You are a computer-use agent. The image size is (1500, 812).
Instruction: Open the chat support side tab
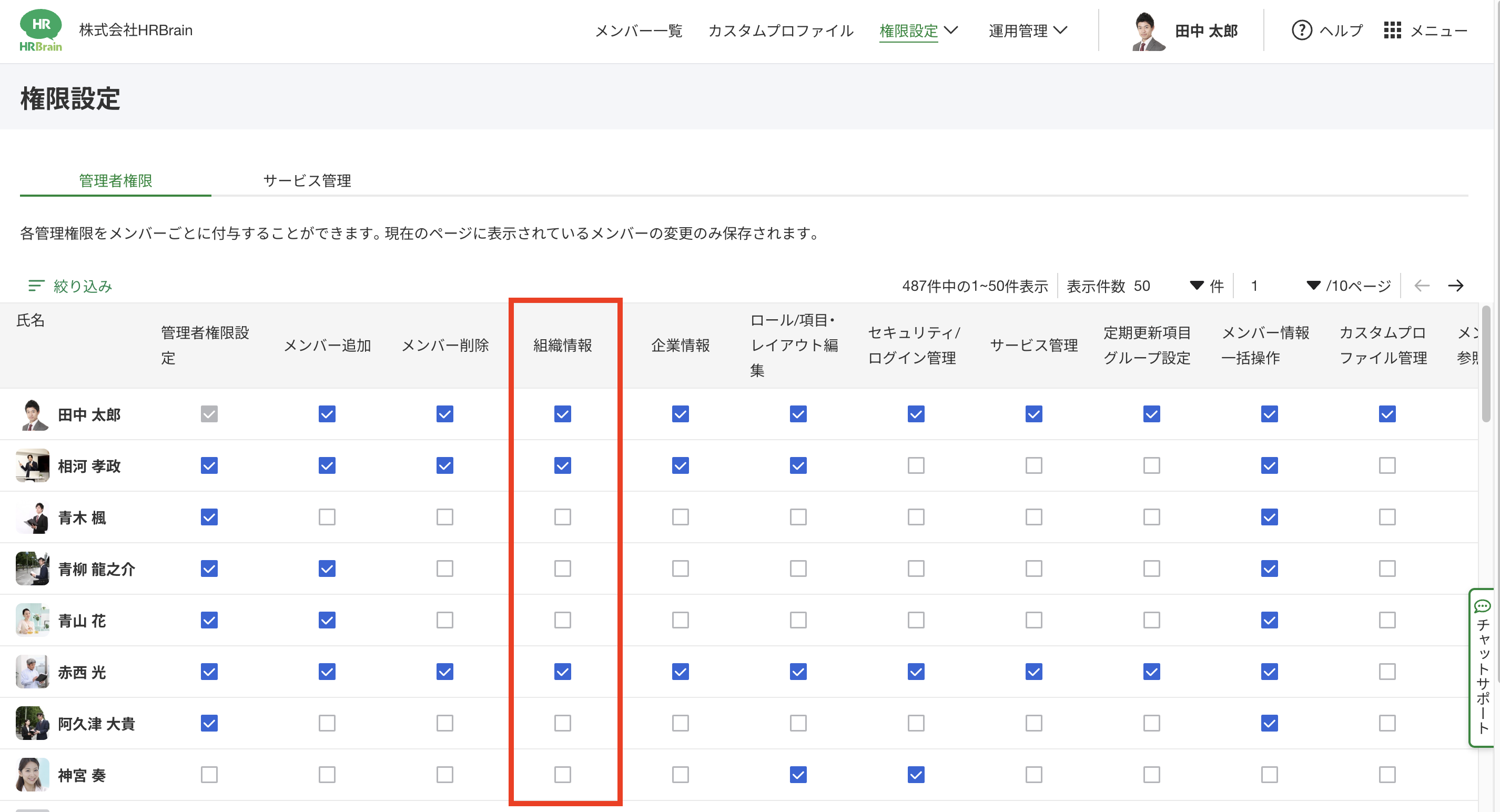click(1483, 668)
